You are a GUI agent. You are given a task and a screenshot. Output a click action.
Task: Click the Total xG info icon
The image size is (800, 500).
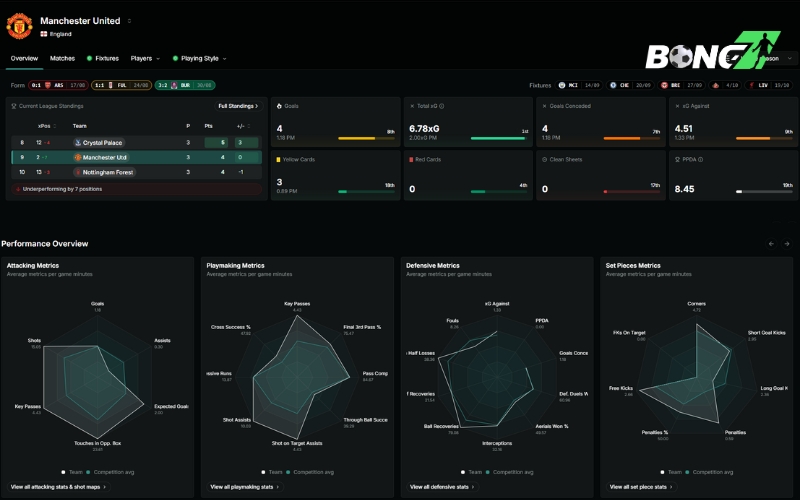(442, 106)
